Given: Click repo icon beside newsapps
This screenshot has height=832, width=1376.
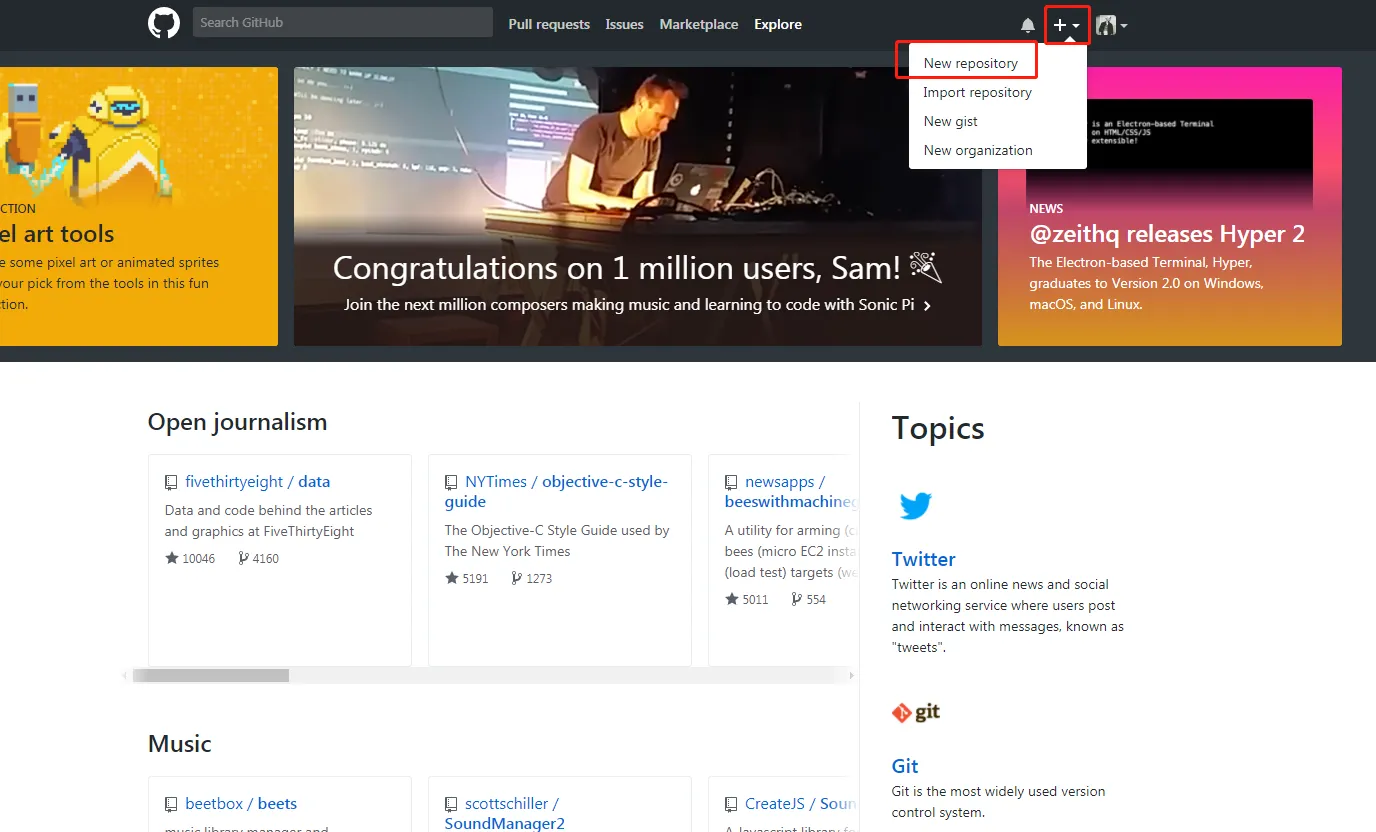Looking at the screenshot, I should point(731,482).
